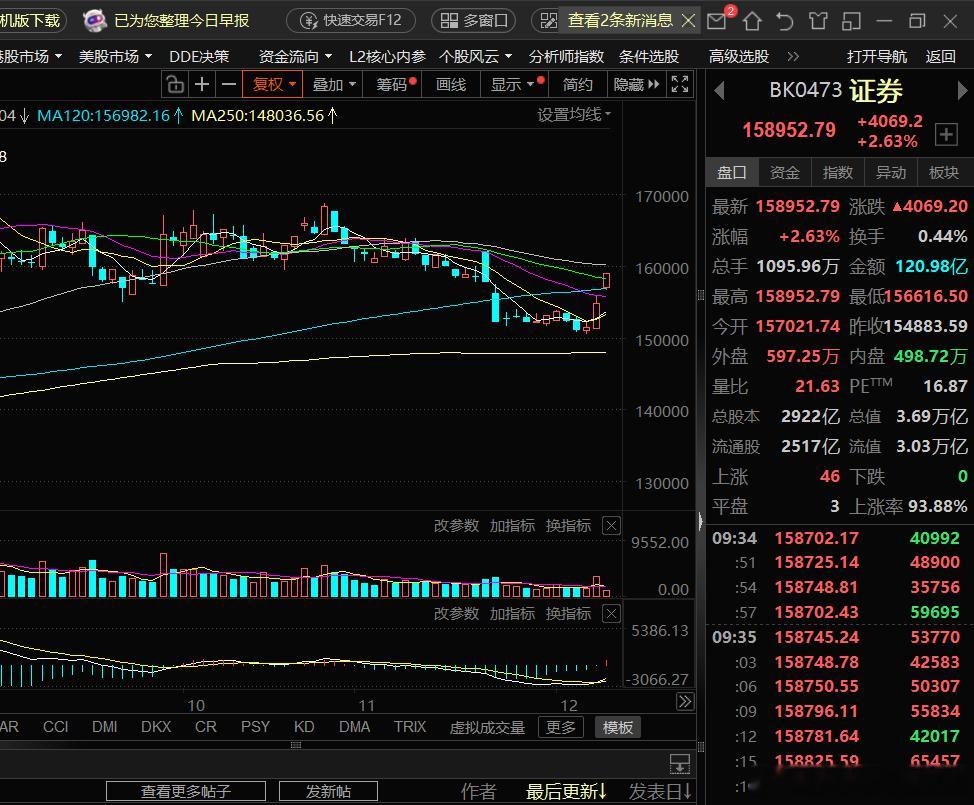974x805 pixels.
Task: Open 快速交易F12 quick trade
Action: [351, 20]
